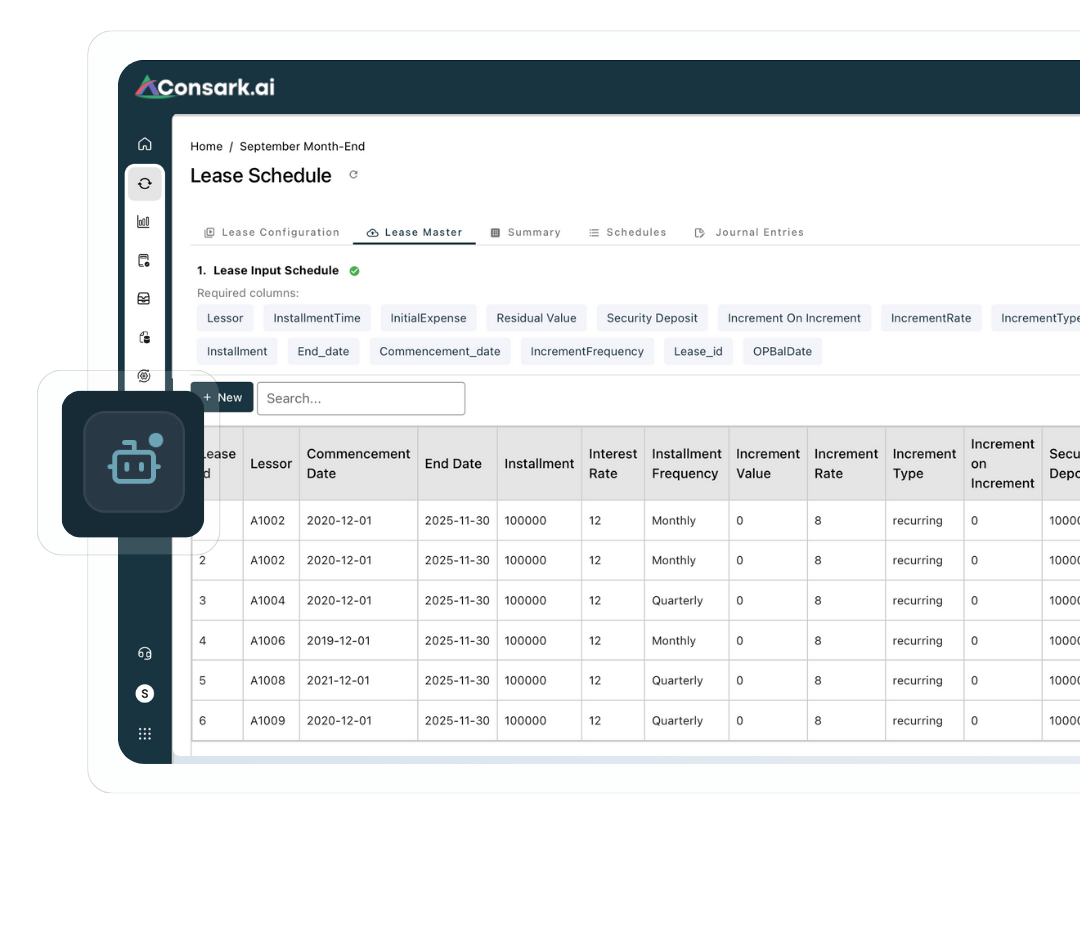Open the headset support icon

[144, 654]
